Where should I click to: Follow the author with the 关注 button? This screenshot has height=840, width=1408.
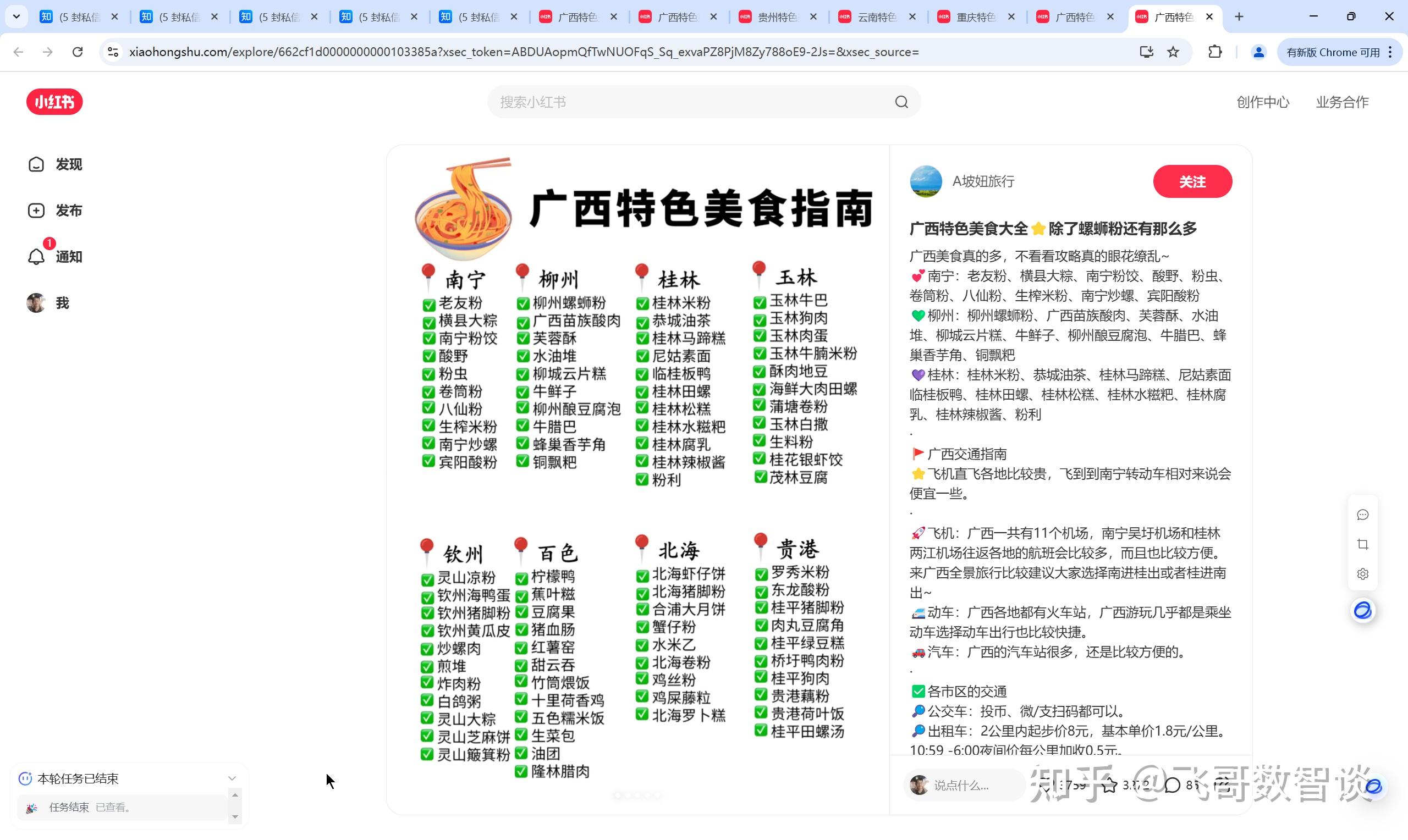[1192, 182]
